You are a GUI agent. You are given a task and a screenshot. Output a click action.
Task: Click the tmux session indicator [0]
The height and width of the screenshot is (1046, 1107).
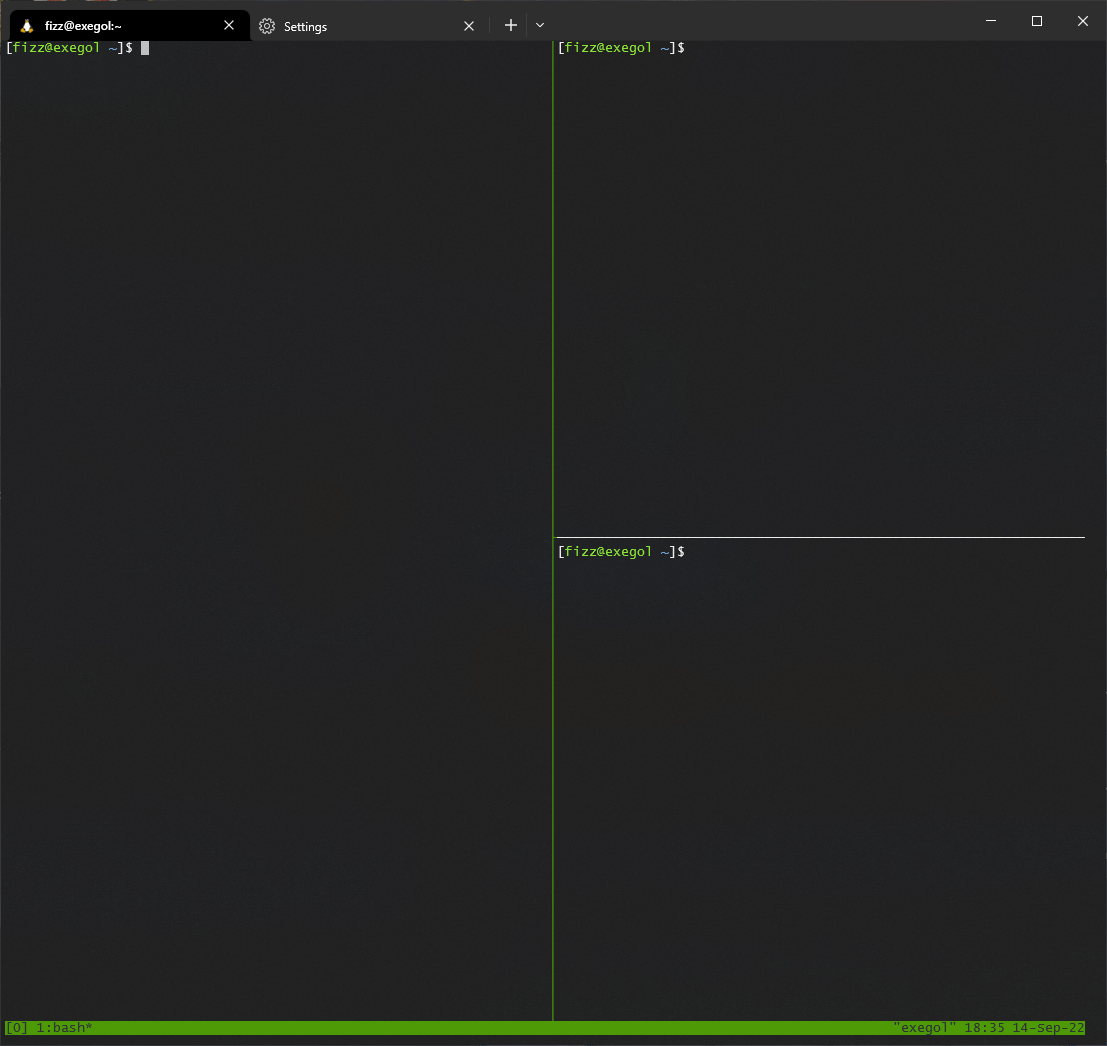pos(17,1028)
